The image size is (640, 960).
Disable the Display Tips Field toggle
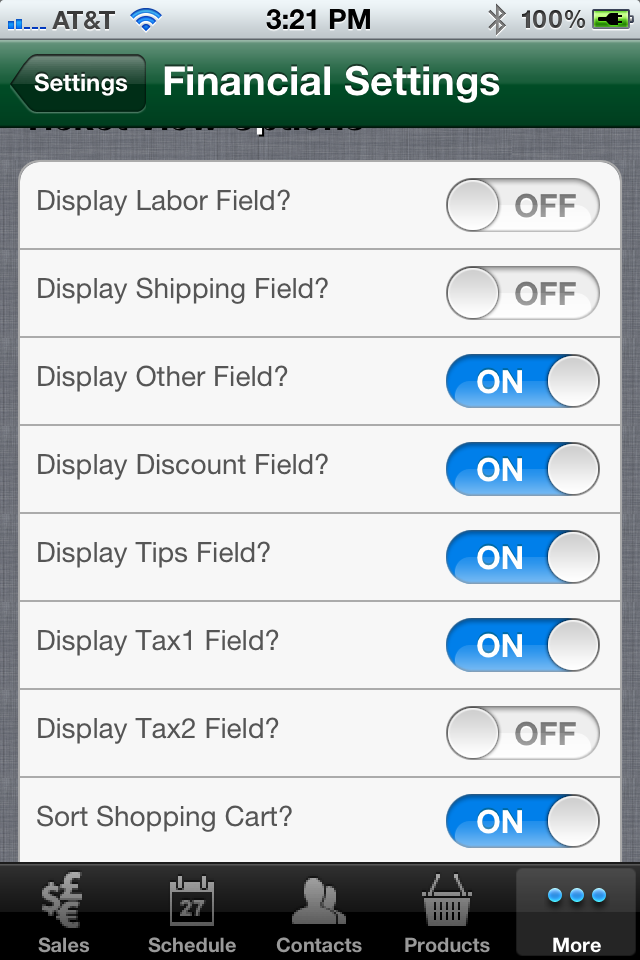(x=522, y=558)
